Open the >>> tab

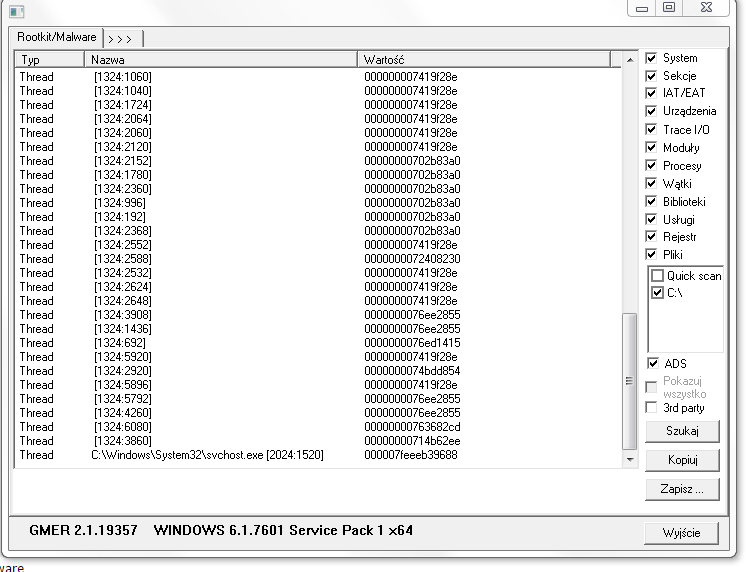(123, 38)
